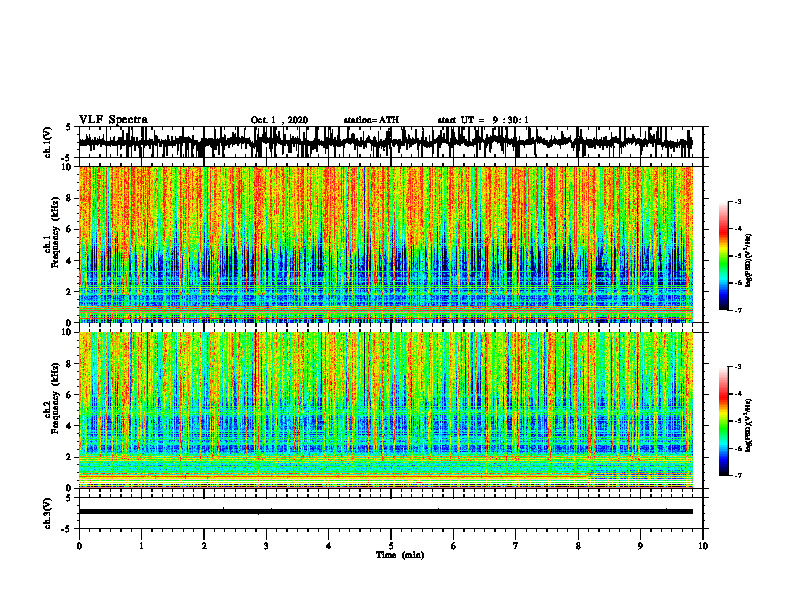Click the ch.2 color bar log(PSD) label

tap(748, 425)
